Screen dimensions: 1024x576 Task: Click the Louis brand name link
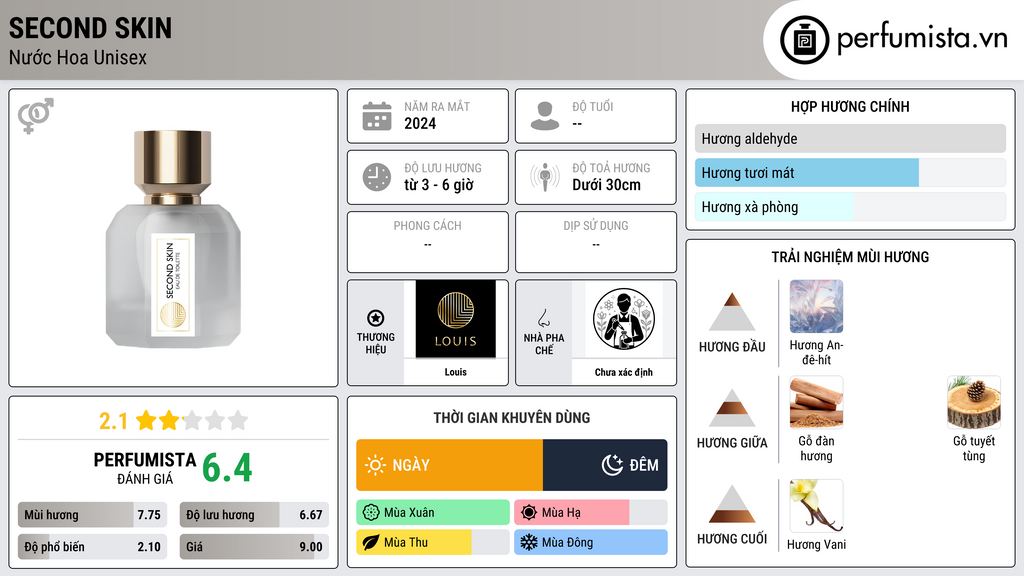[456, 372]
